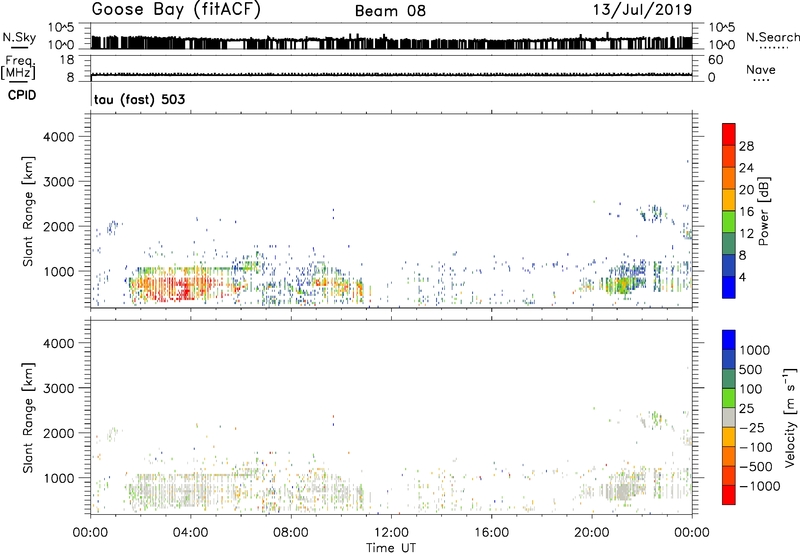Click the 'Freq. [MHz]' axis label
The height and width of the screenshot is (554, 800).
click(19, 68)
